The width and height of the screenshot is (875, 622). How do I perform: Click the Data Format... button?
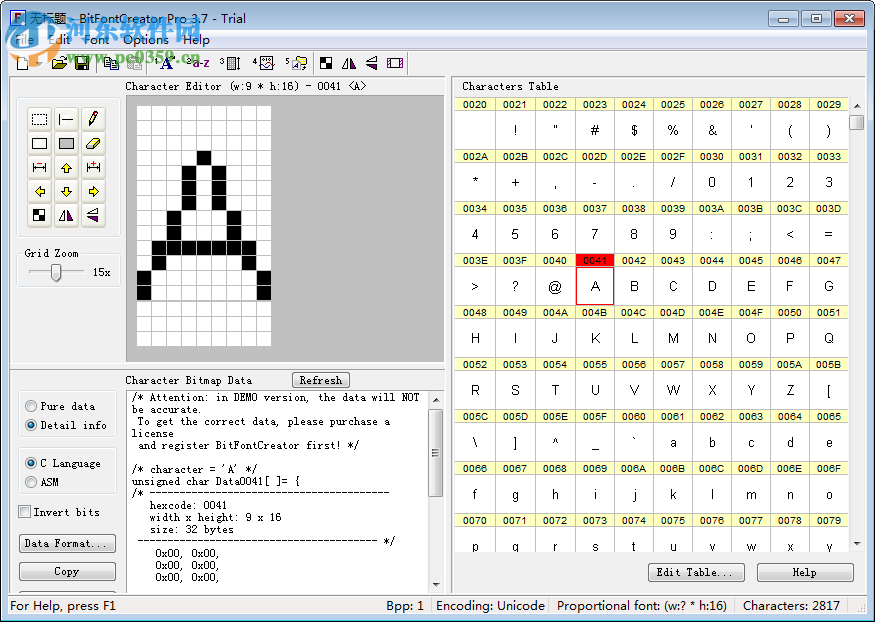pos(67,544)
